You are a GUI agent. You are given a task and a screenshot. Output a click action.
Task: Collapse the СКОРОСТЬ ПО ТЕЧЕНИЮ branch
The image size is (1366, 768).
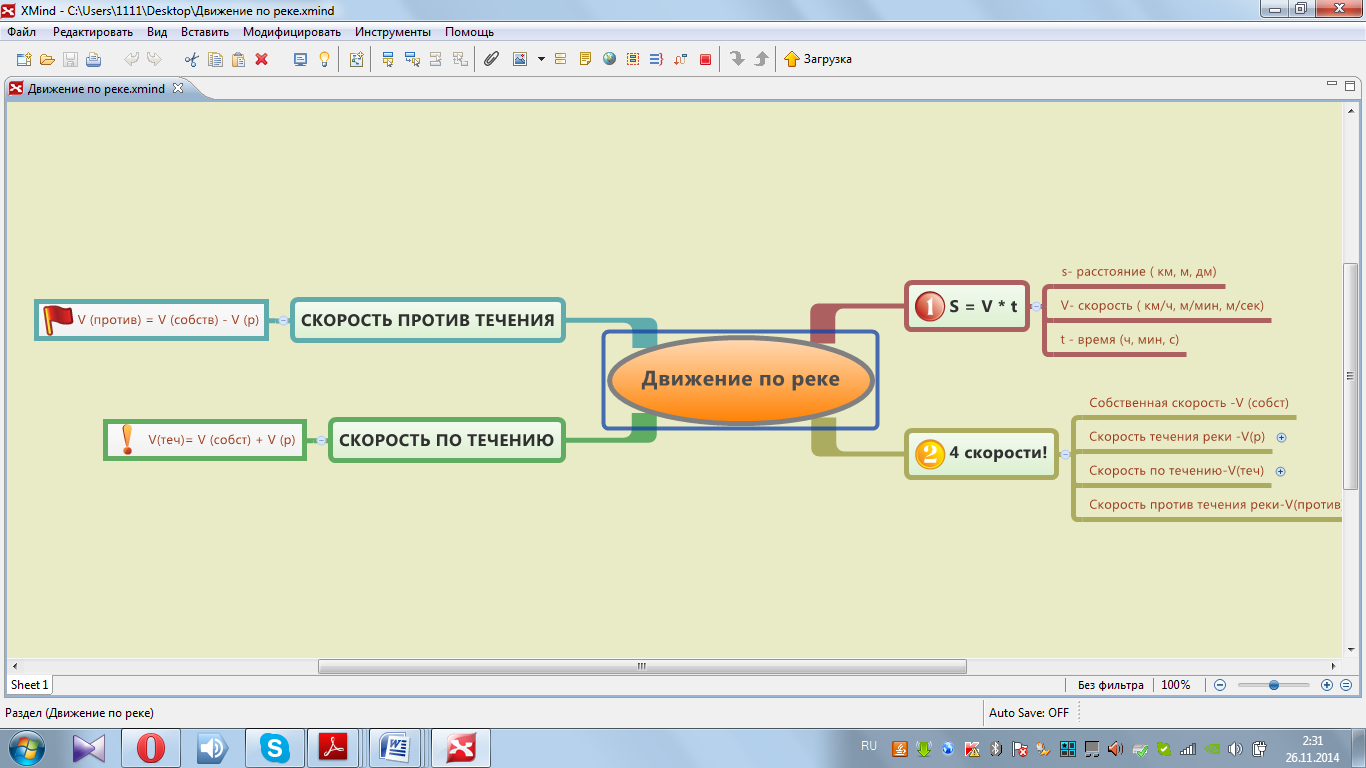click(321, 440)
